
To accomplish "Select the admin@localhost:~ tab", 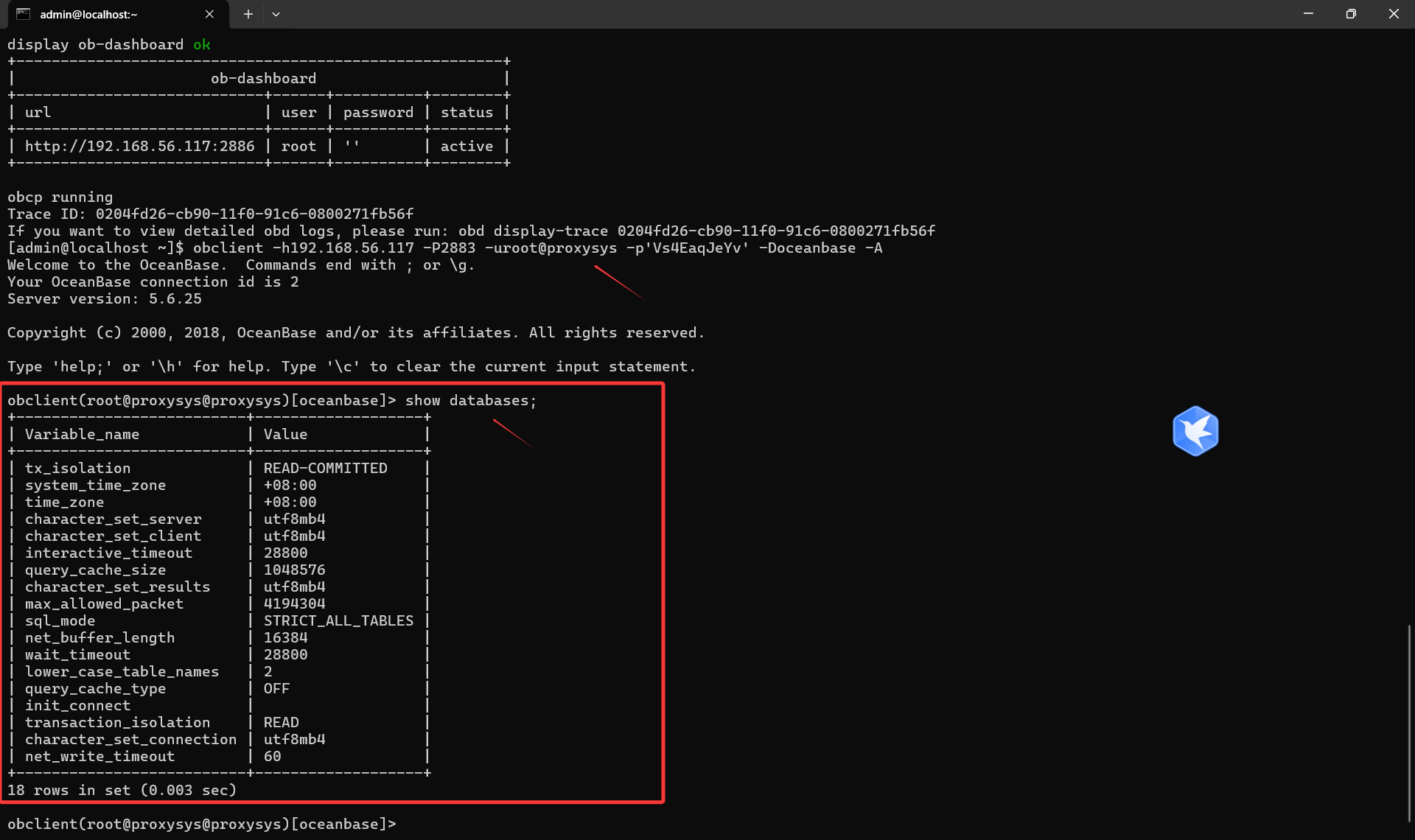I will (111, 14).
